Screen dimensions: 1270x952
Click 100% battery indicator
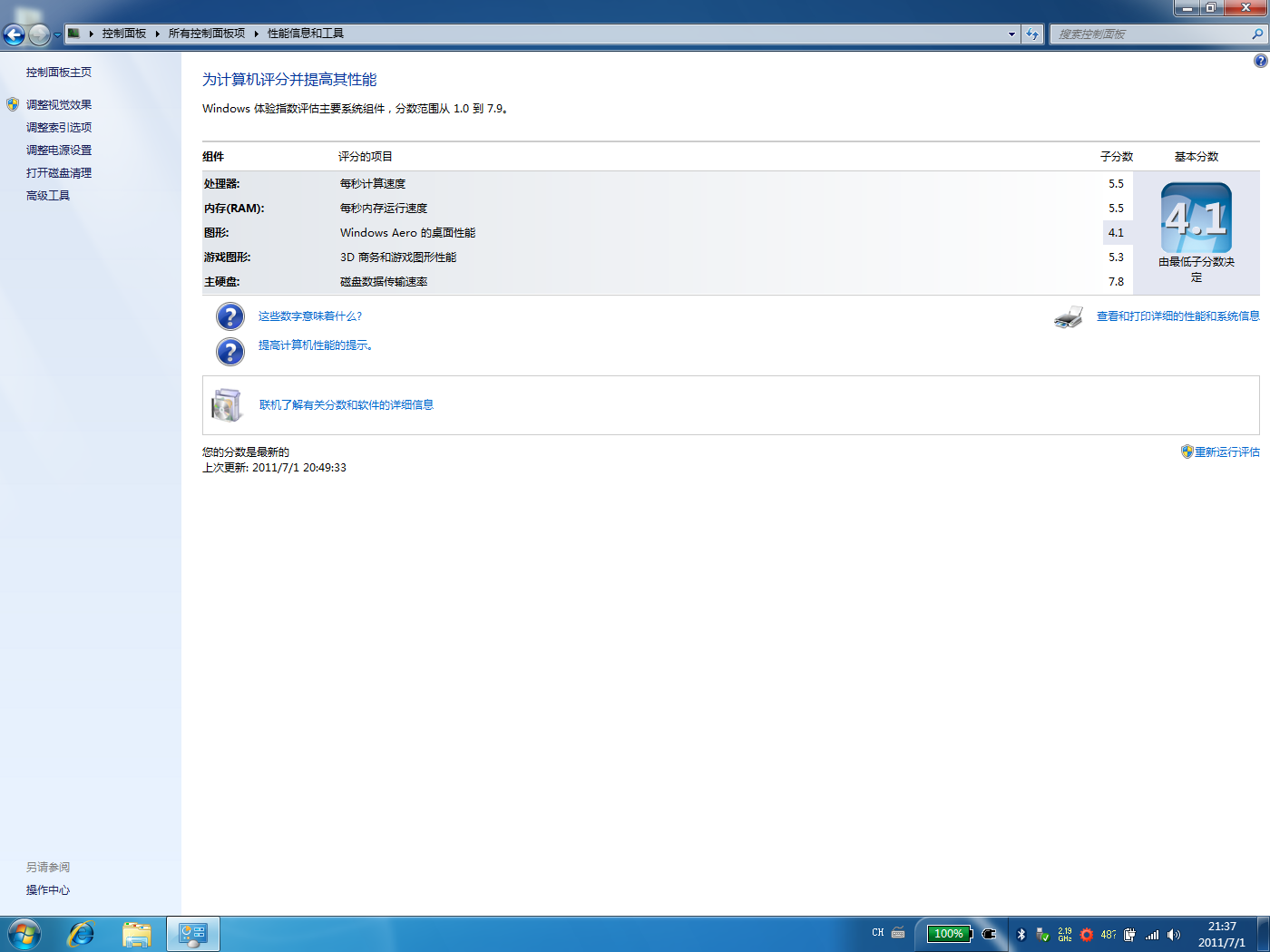coord(949,934)
